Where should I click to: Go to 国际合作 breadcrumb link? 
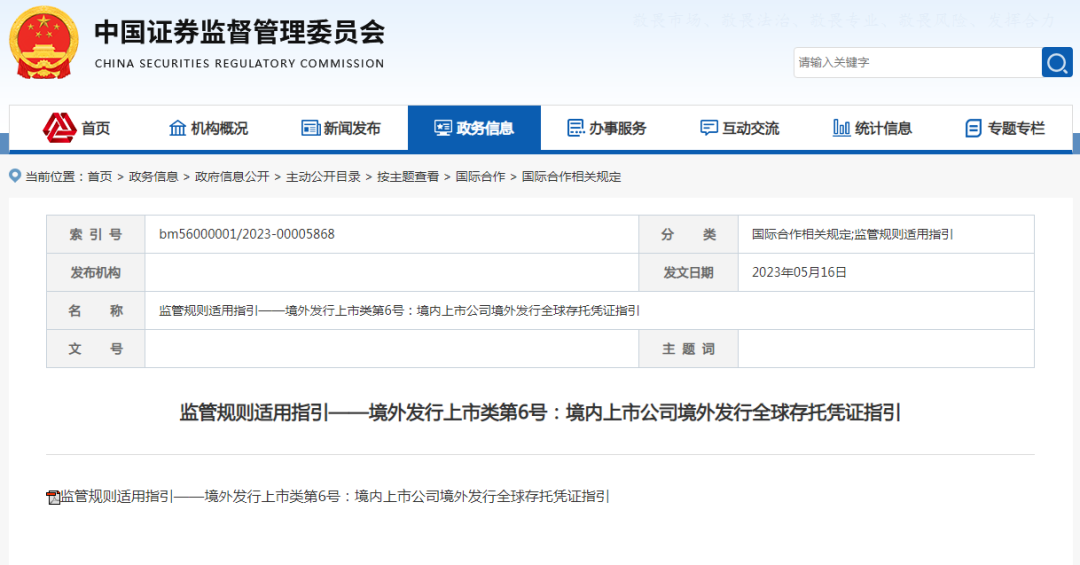click(480, 177)
